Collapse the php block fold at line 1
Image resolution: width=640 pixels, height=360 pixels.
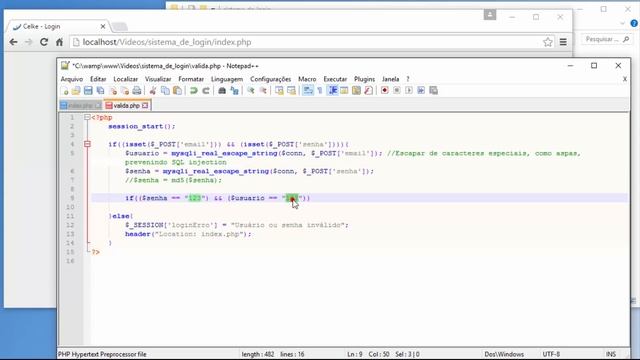click(x=87, y=118)
